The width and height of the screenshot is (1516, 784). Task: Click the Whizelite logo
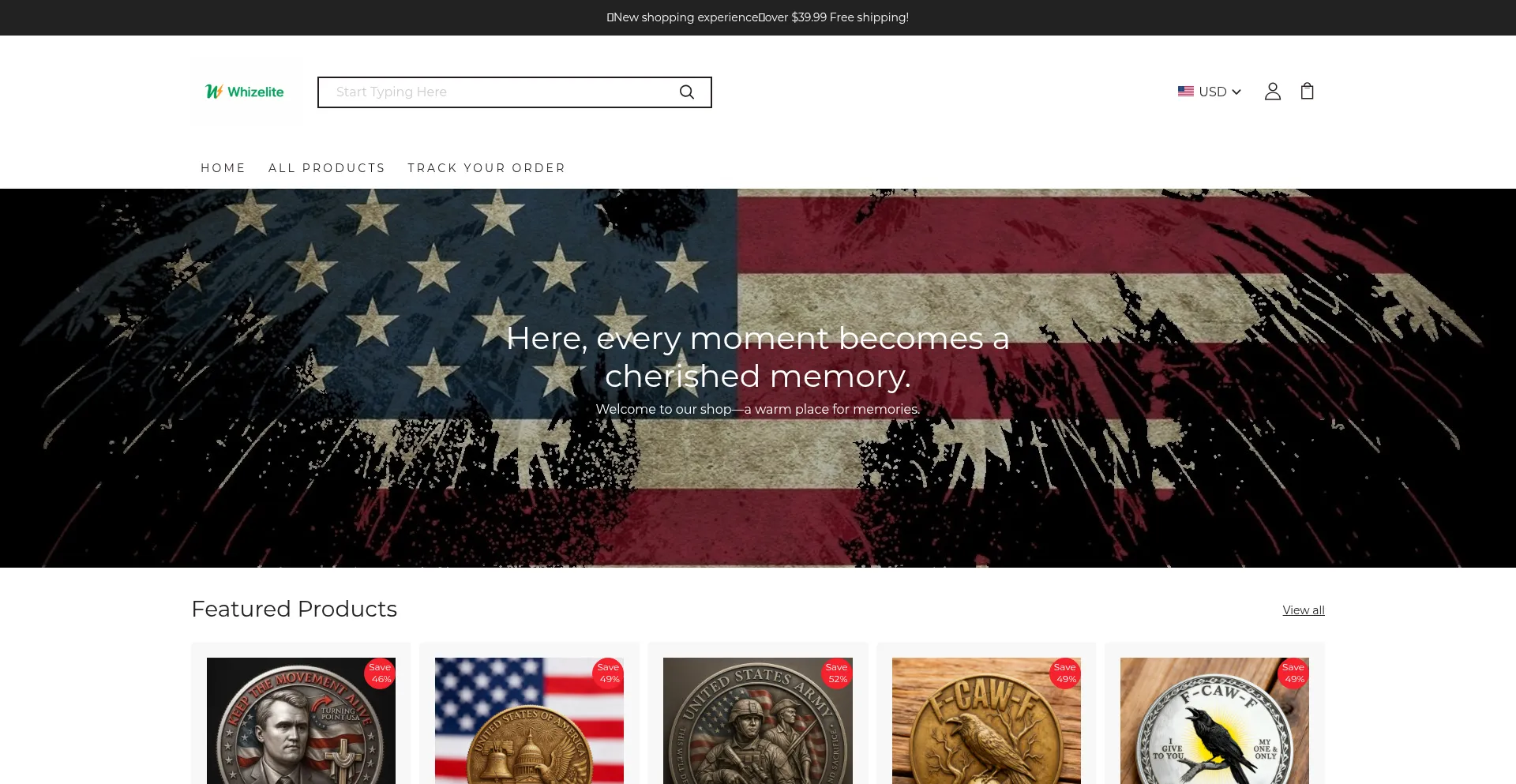[x=245, y=92]
